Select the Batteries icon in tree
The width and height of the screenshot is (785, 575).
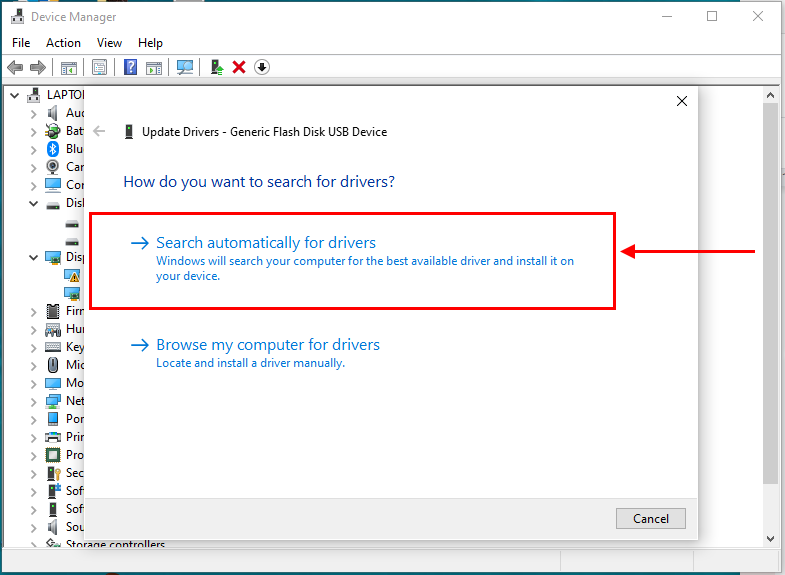(x=53, y=131)
